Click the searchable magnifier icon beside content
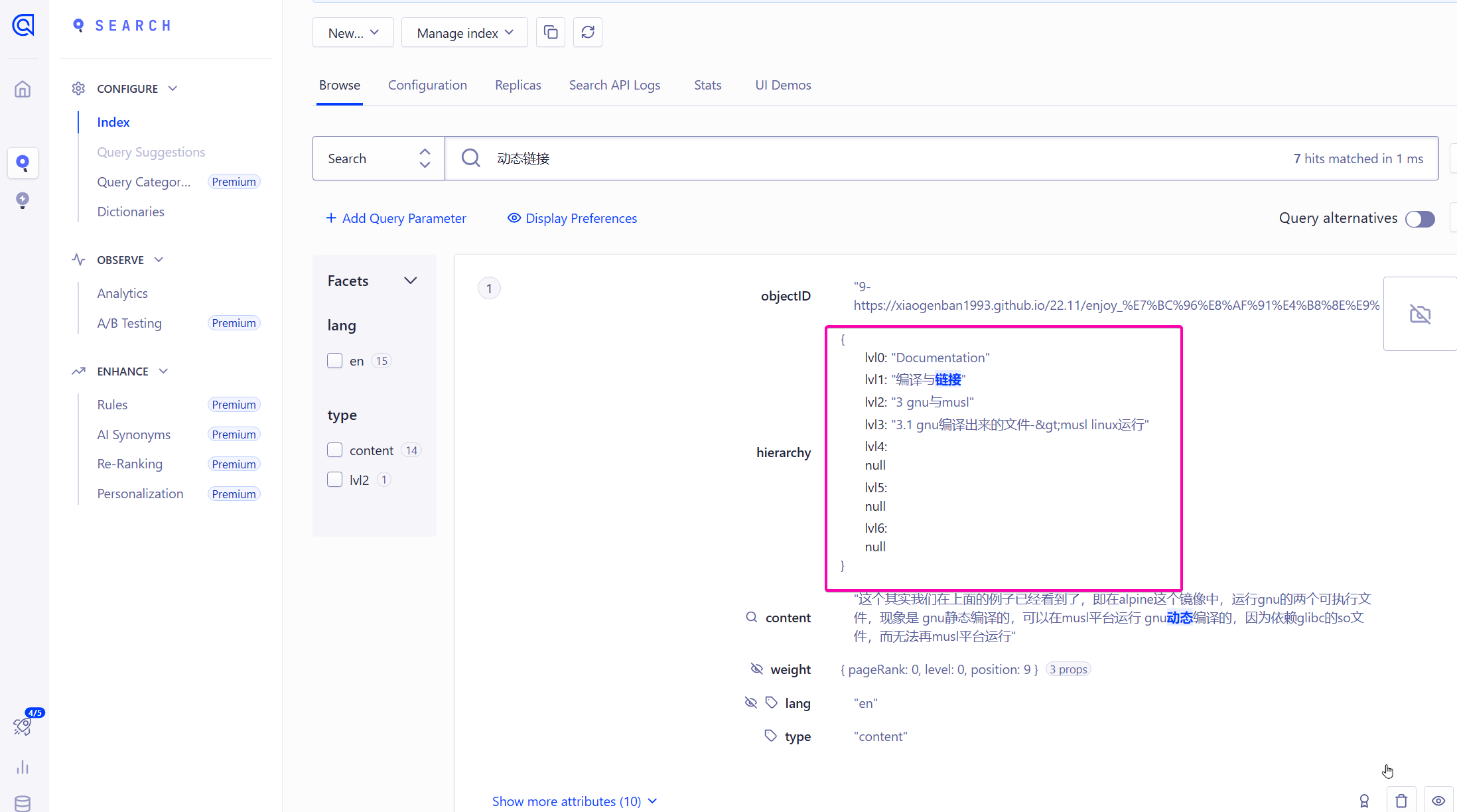 751,617
